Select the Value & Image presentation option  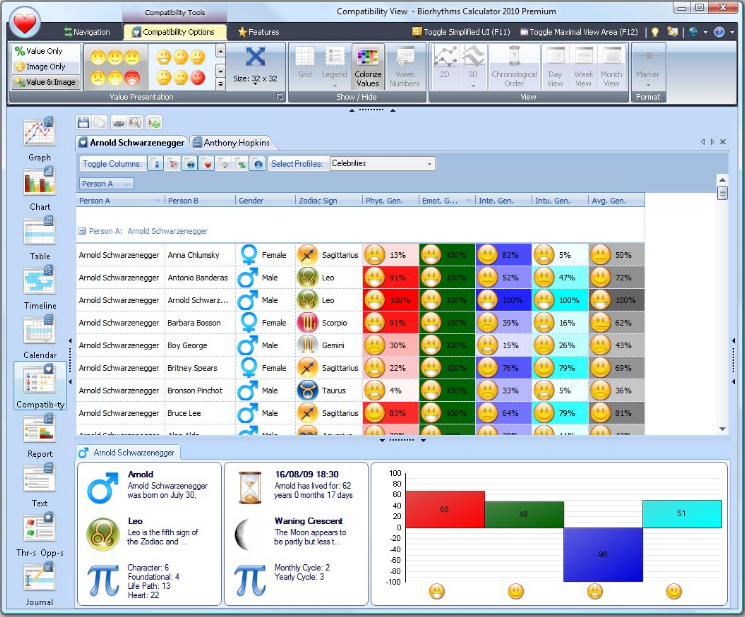(45, 82)
